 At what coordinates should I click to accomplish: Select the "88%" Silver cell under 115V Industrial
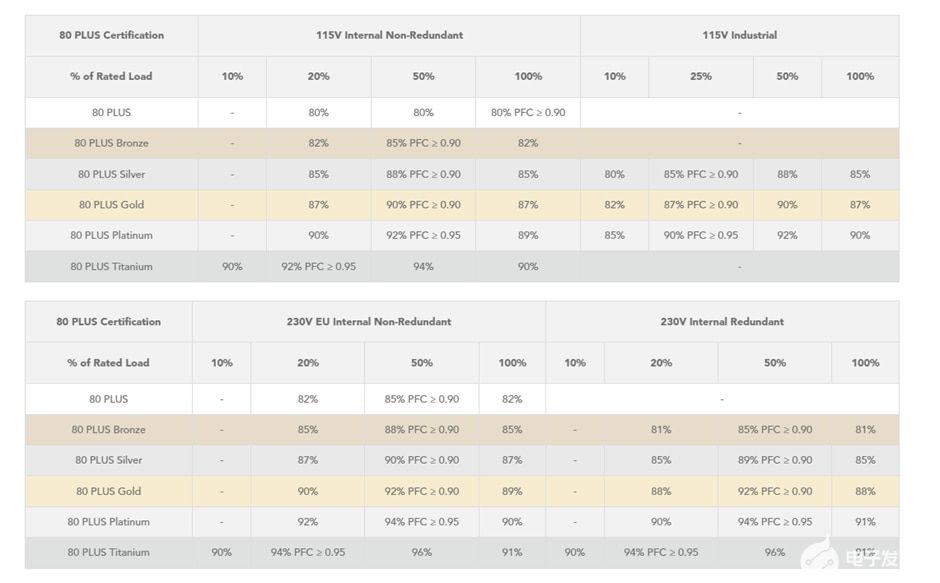(787, 174)
